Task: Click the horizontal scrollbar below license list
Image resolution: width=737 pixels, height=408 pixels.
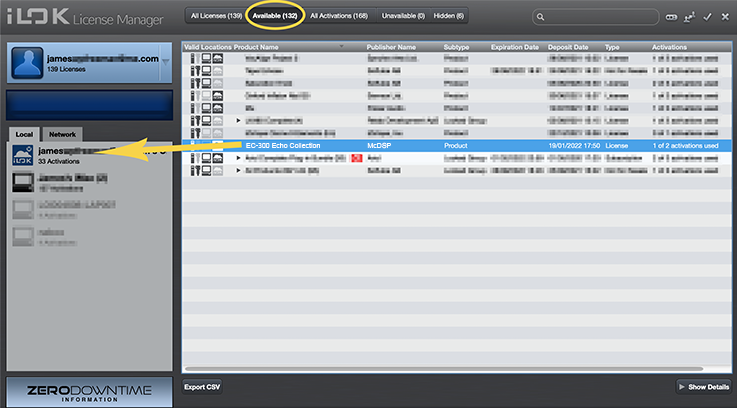Action: point(444,369)
